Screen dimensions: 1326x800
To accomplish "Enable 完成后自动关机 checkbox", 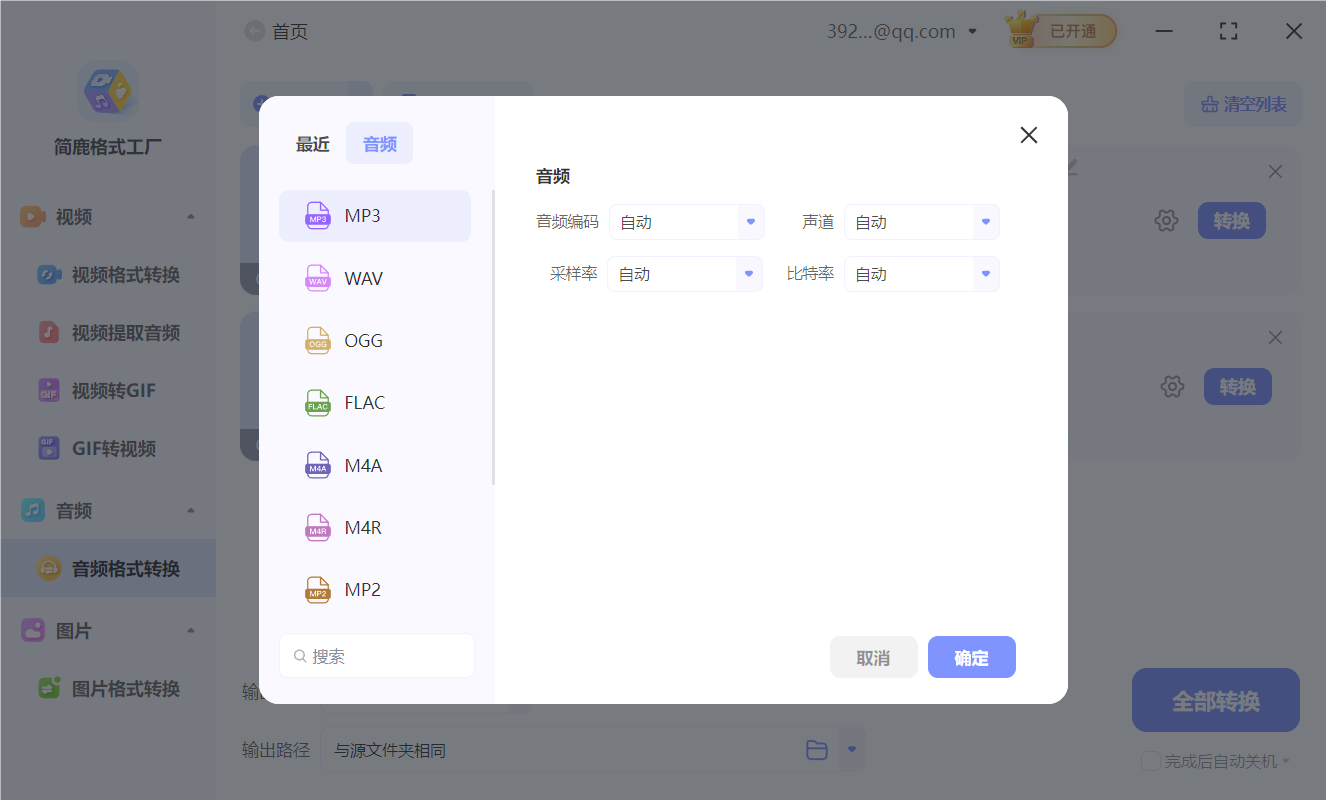I will [1150, 761].
